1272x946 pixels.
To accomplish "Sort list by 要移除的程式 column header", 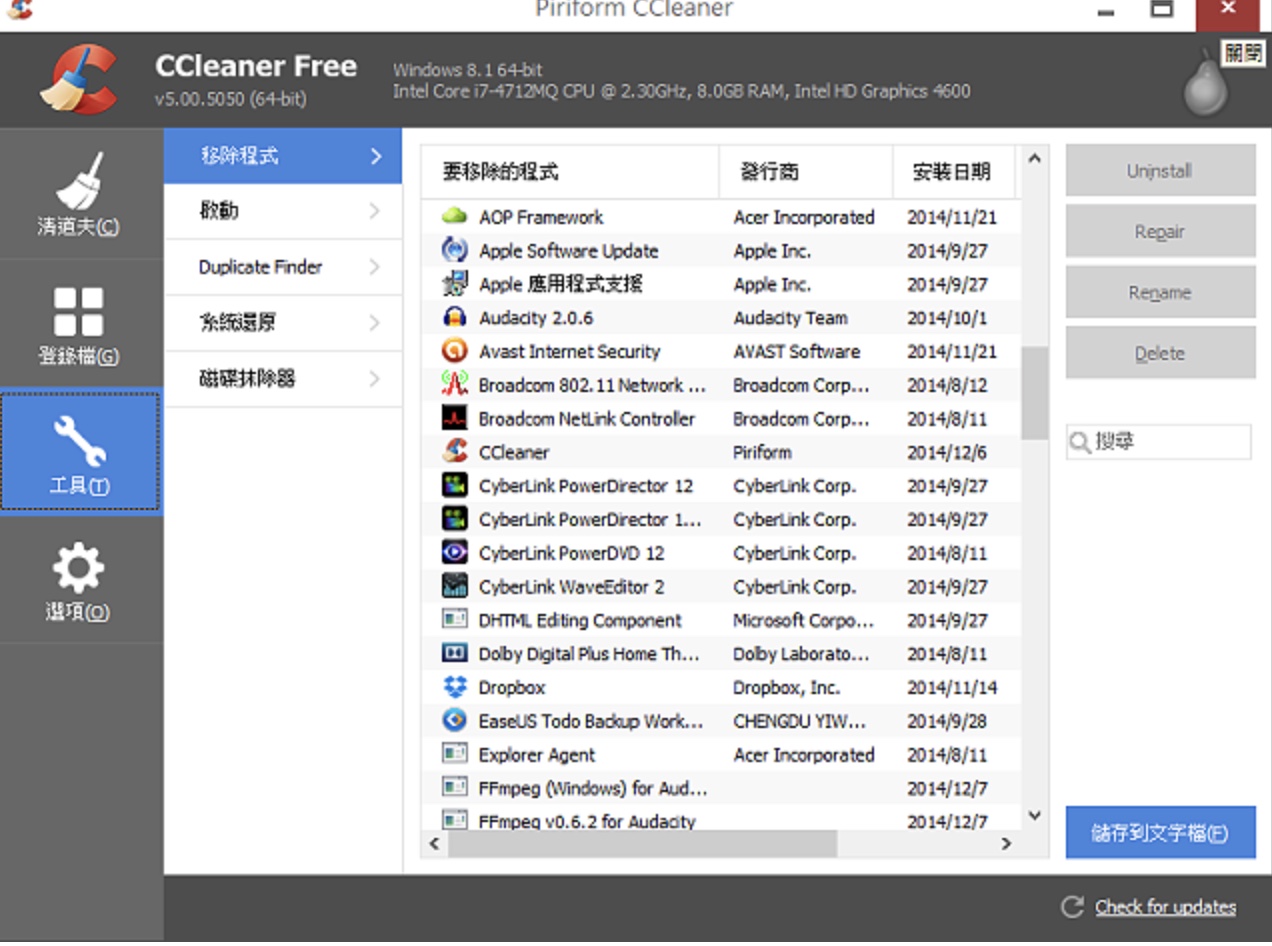I will coord(570,172).
